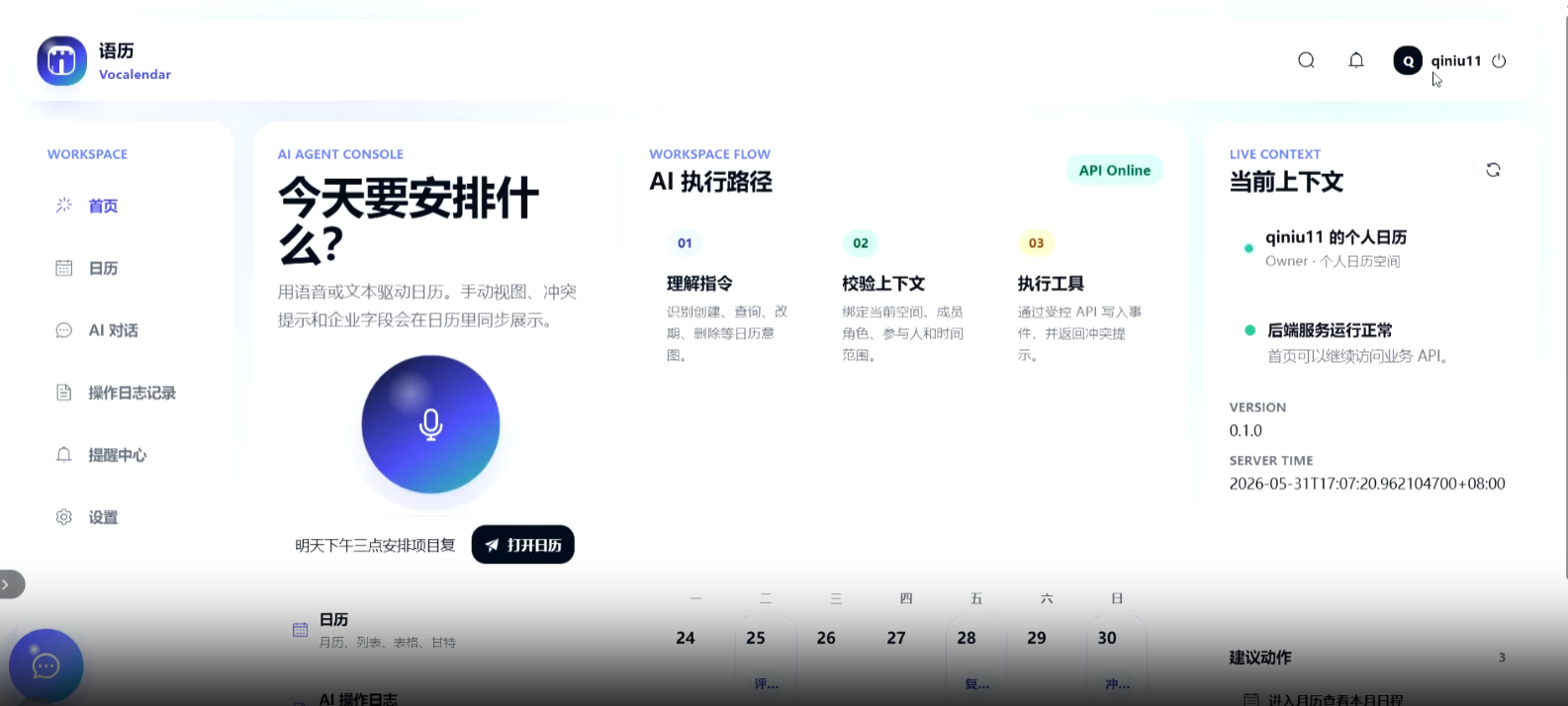Image resolution: width=1568 pixels, height=706 pixels.
Task: Click the Q user avatar
Action: [x=1408, y=60]
